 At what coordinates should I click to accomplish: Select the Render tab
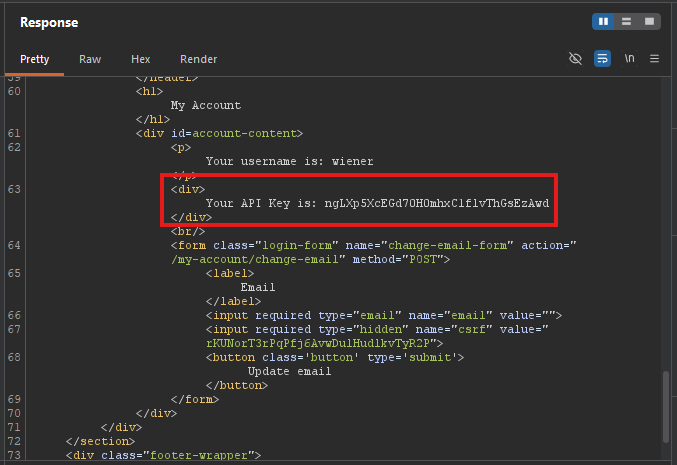click(x=198, y=59)
